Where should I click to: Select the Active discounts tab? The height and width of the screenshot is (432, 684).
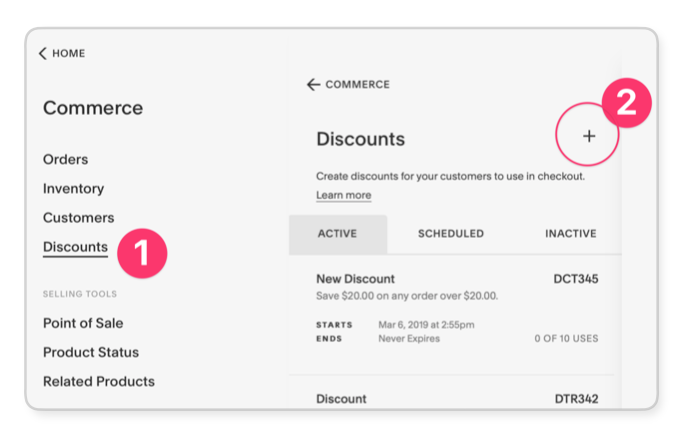(x=337, y=234)
